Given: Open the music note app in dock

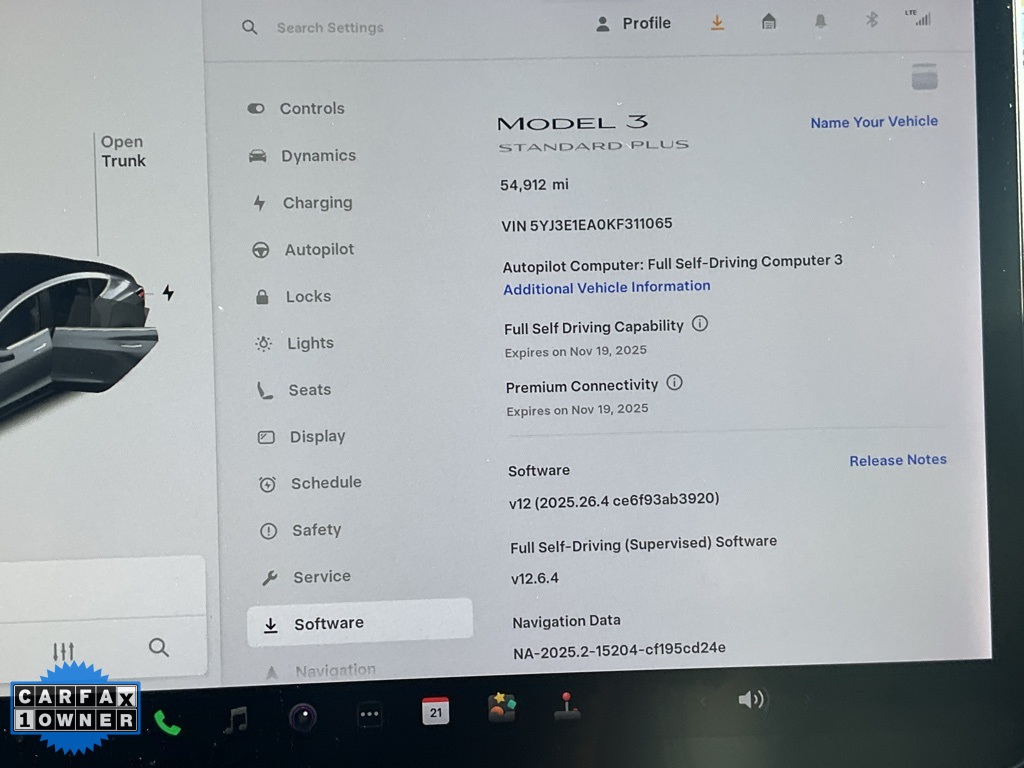Looking at the screenshot, I should 236,720.
